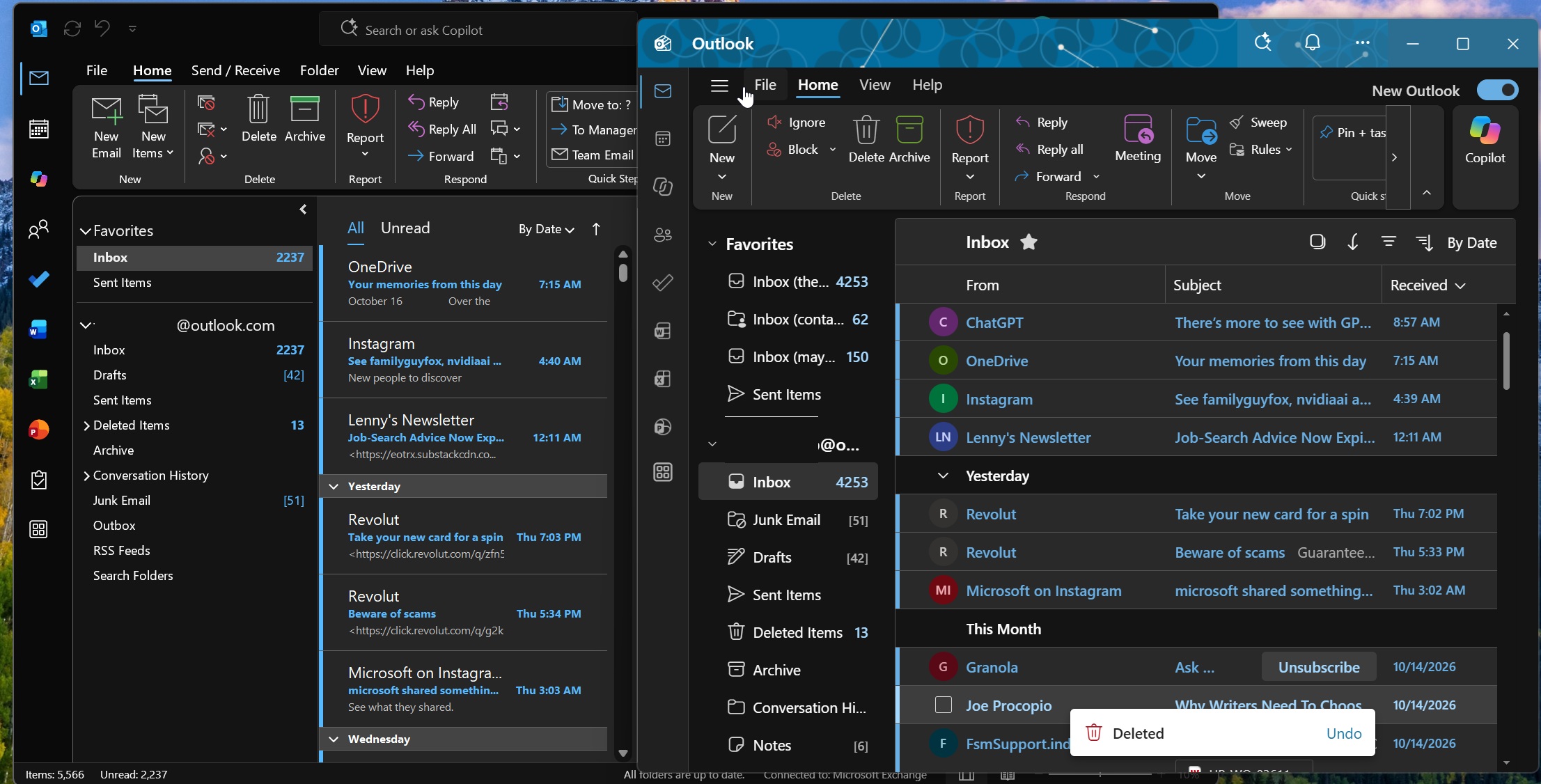Click filter icon in Inbox header
Screen dimensions: 1541x784
coord(1389,242)
